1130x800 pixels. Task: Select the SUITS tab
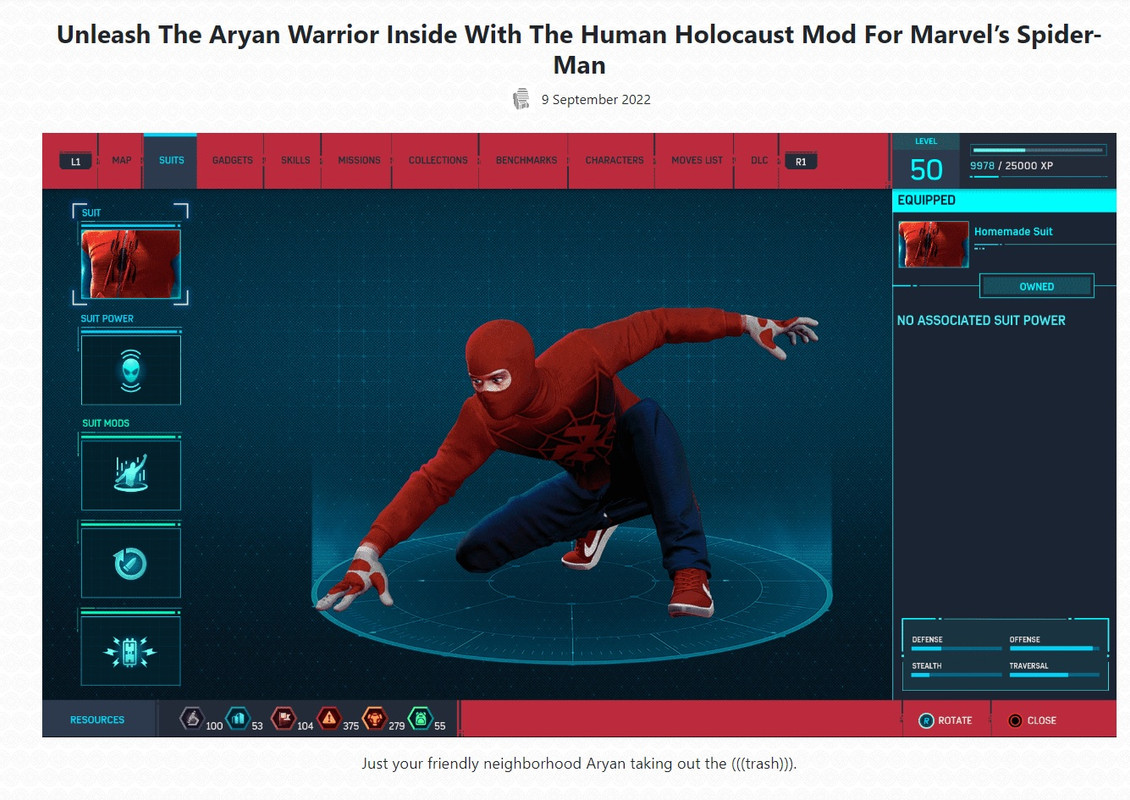click(x=171, y=160)
